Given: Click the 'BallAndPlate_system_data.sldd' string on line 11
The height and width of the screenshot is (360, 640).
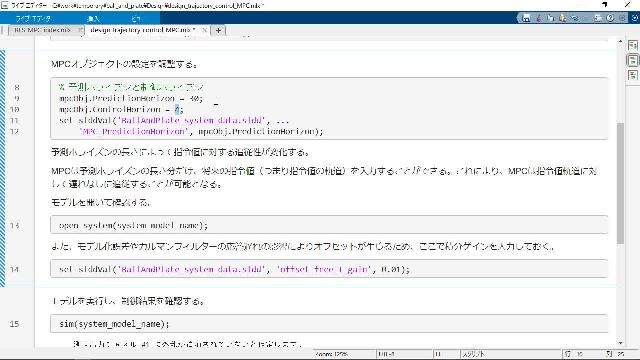Looking at the screenshot, I should pos(191,120).
